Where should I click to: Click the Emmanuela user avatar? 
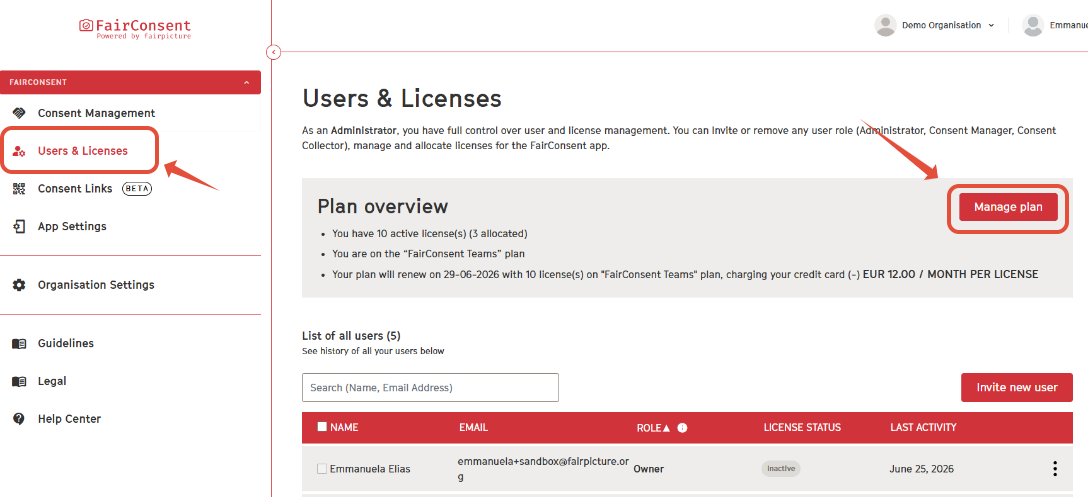click(1033, 25)
